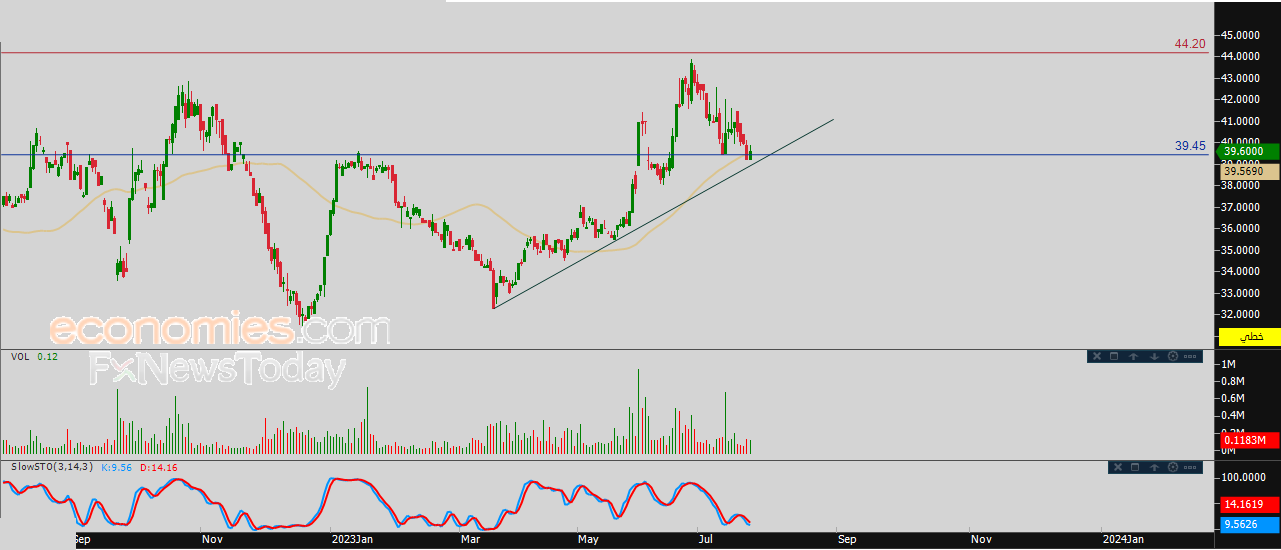
Task: Click the blue 9.5626 stochastic value tag
Action: 1248,523
